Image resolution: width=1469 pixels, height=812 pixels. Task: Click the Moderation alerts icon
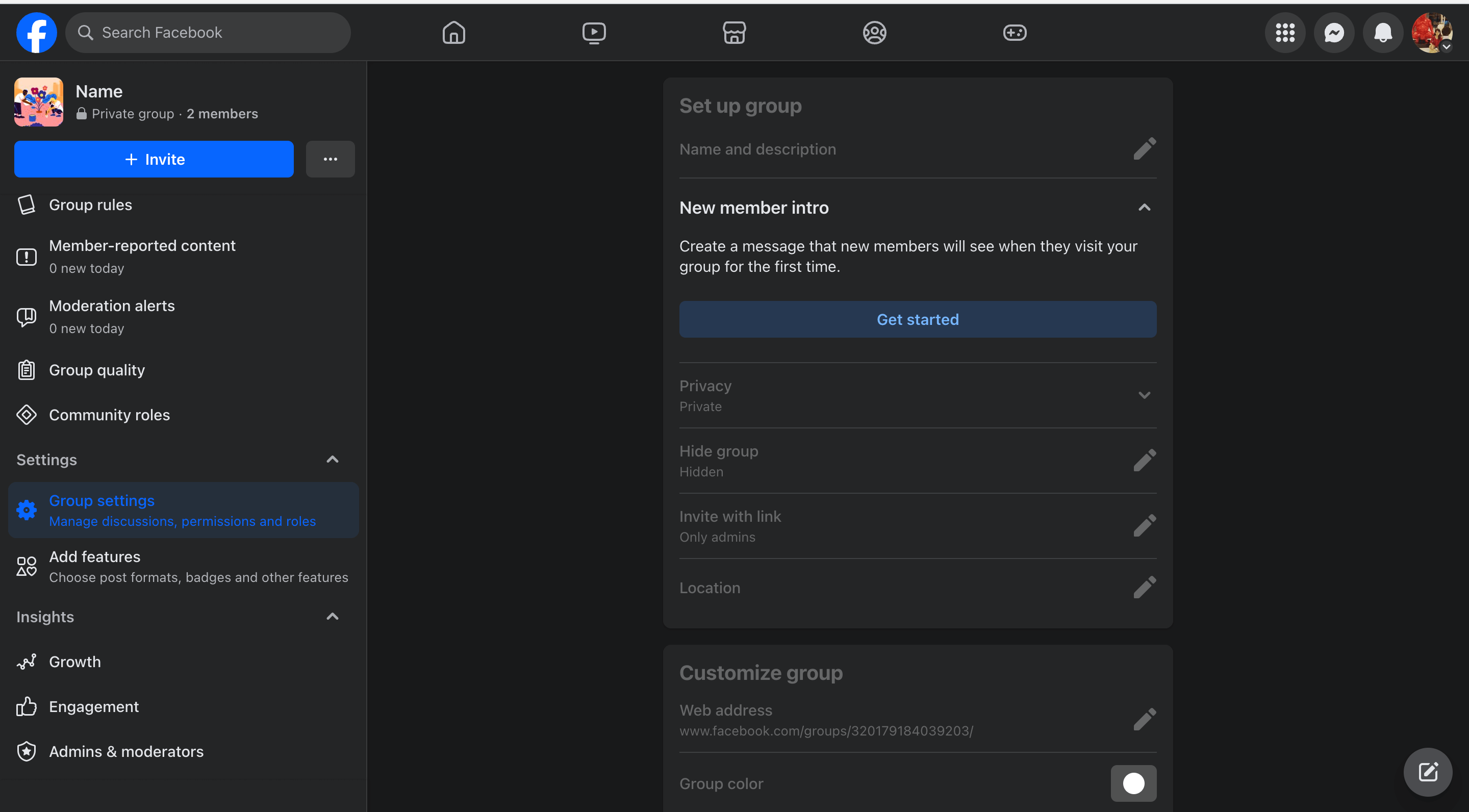pyautogui.click(x=26, y=315)
